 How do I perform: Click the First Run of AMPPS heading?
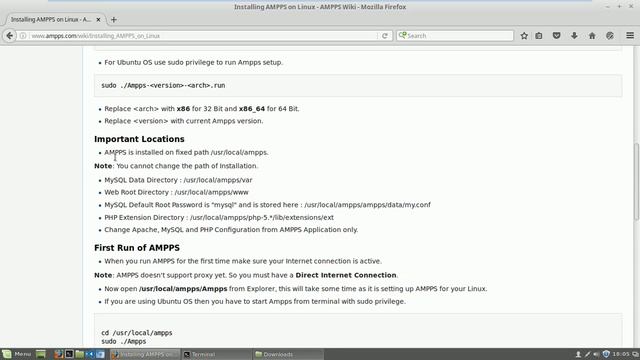point(137,248)
